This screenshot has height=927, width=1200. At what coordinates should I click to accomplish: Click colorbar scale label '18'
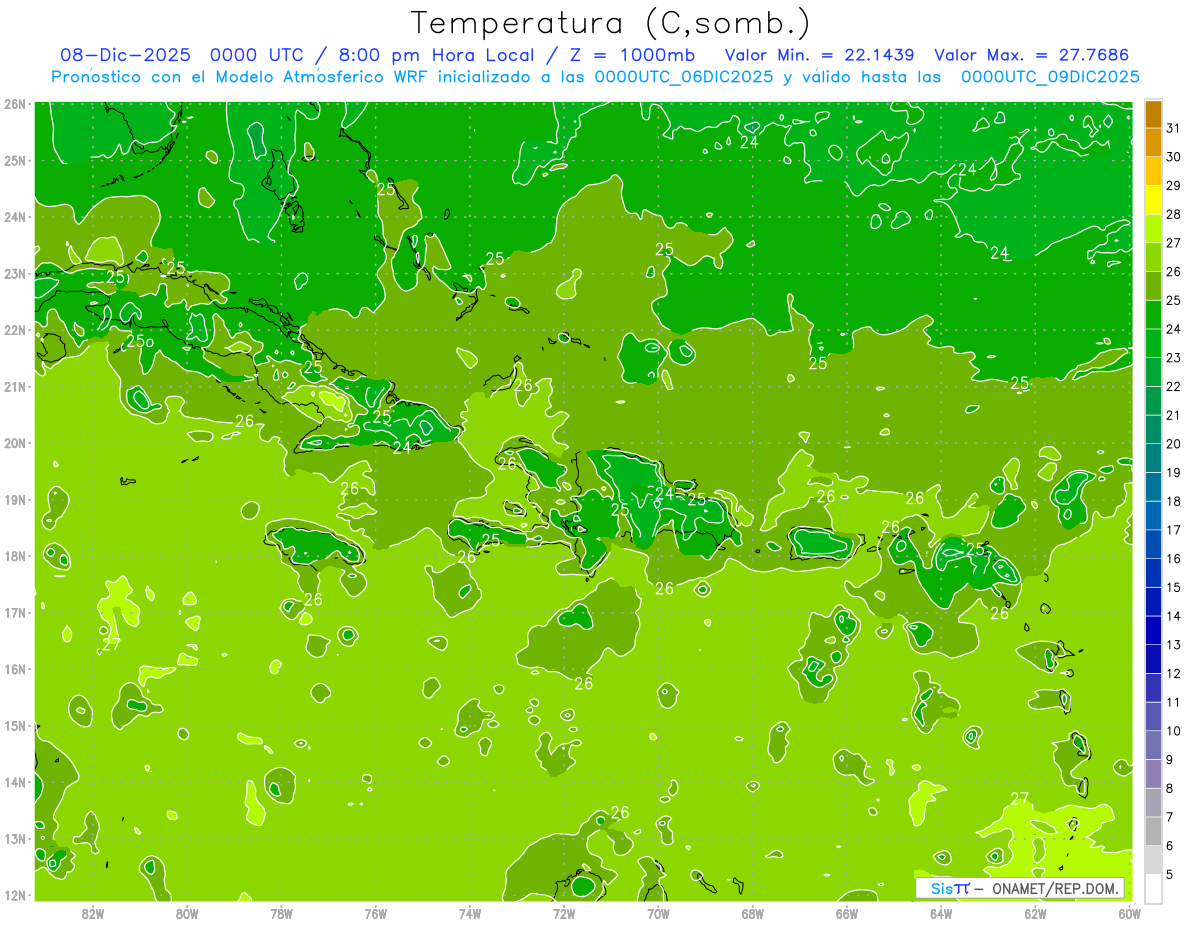coord(1174,501)
